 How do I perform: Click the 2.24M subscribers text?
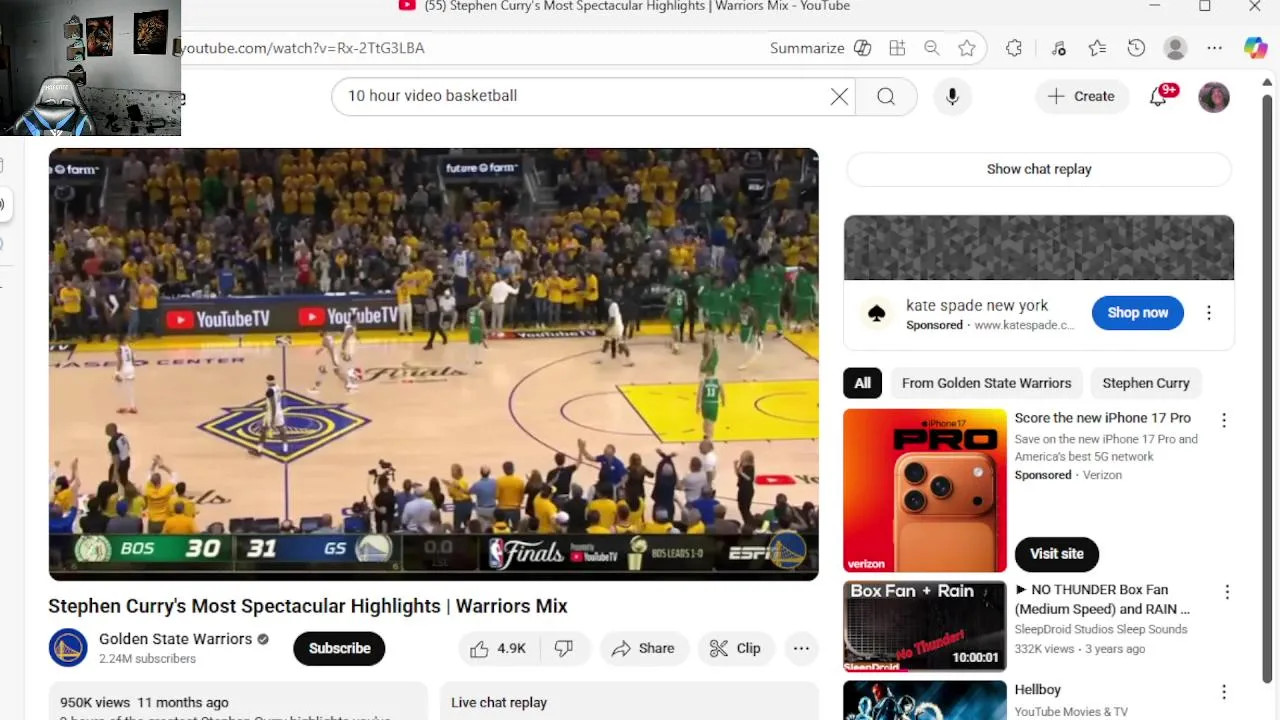click(x=147, y=659)
